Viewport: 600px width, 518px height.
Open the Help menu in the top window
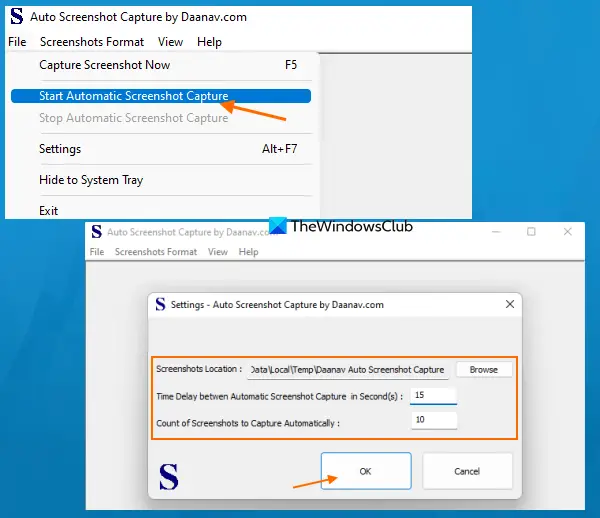[209, 42]
